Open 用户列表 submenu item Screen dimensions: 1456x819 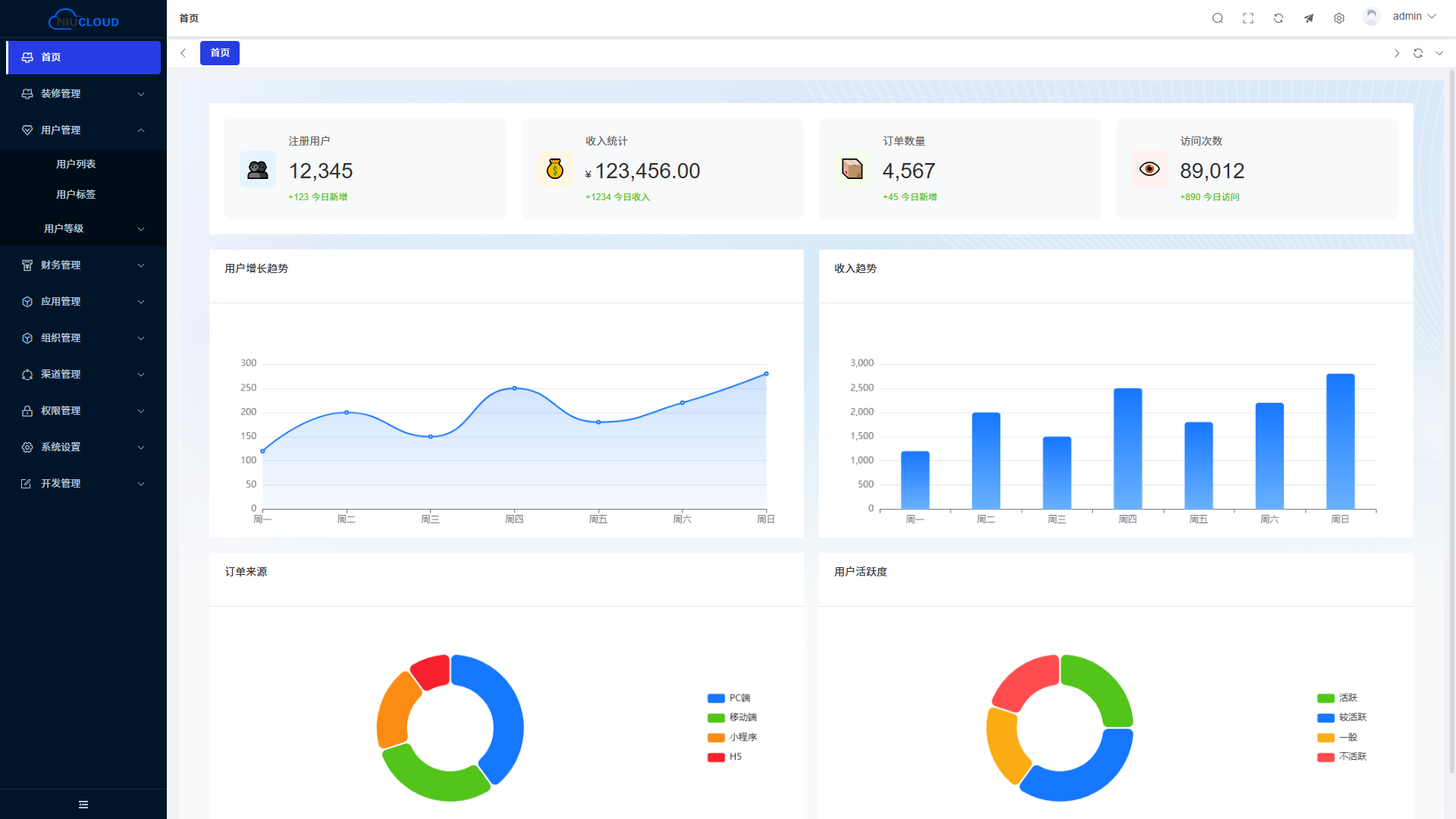(x=76, y=164)
